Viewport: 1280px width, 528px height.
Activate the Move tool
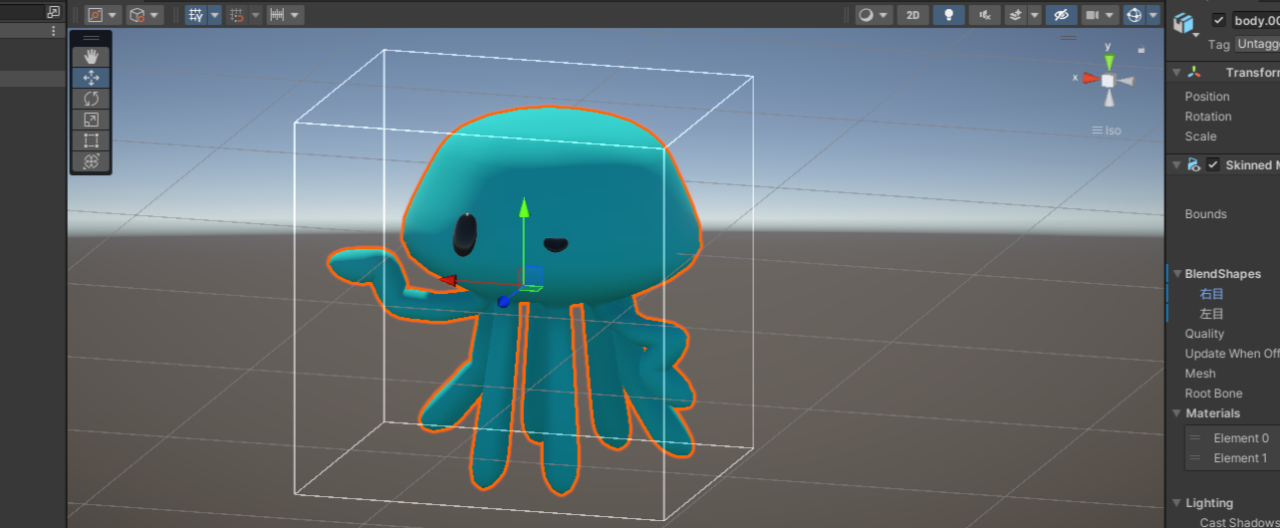click(91, 78)
